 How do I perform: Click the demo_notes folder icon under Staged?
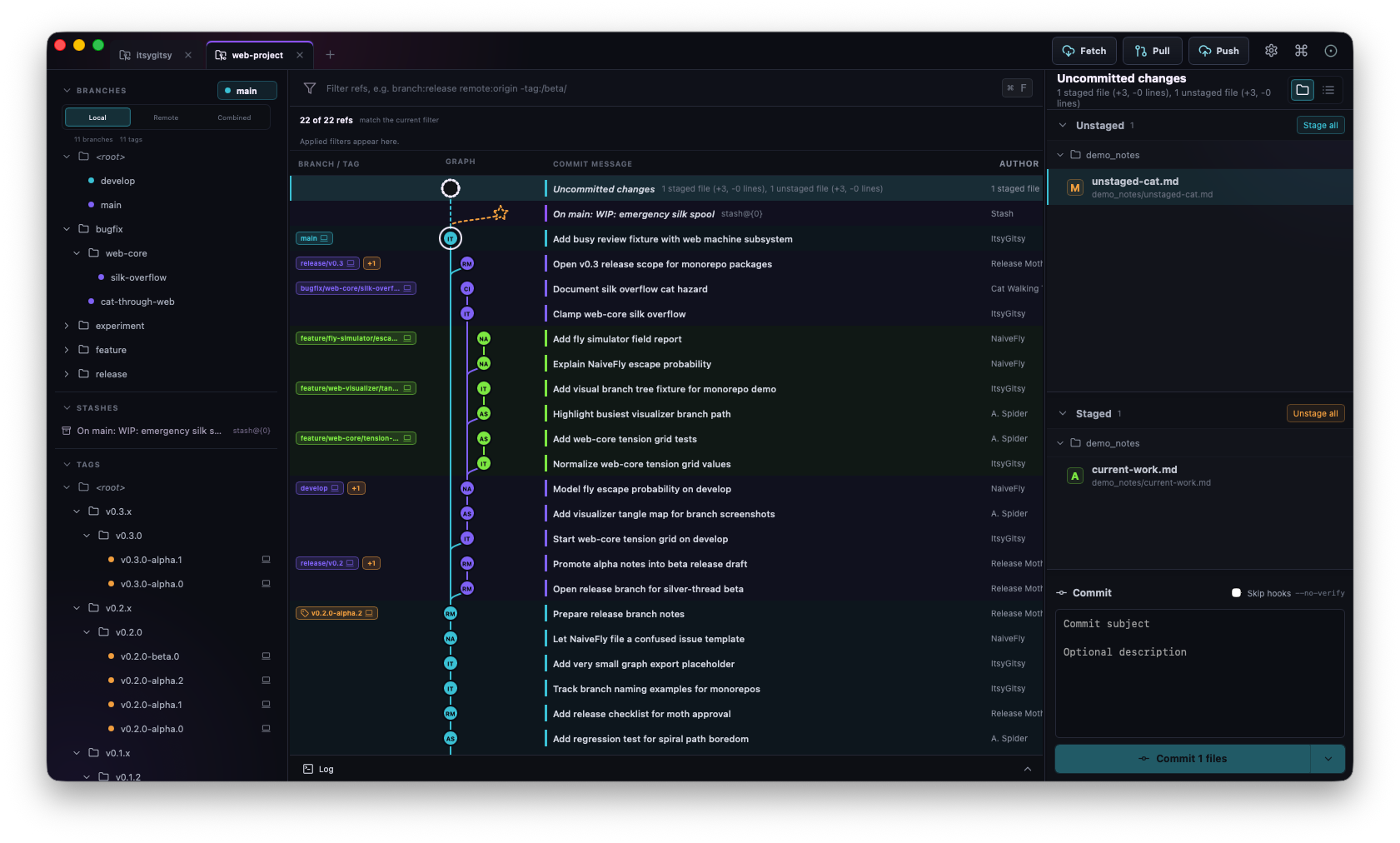pos(1075,443)
